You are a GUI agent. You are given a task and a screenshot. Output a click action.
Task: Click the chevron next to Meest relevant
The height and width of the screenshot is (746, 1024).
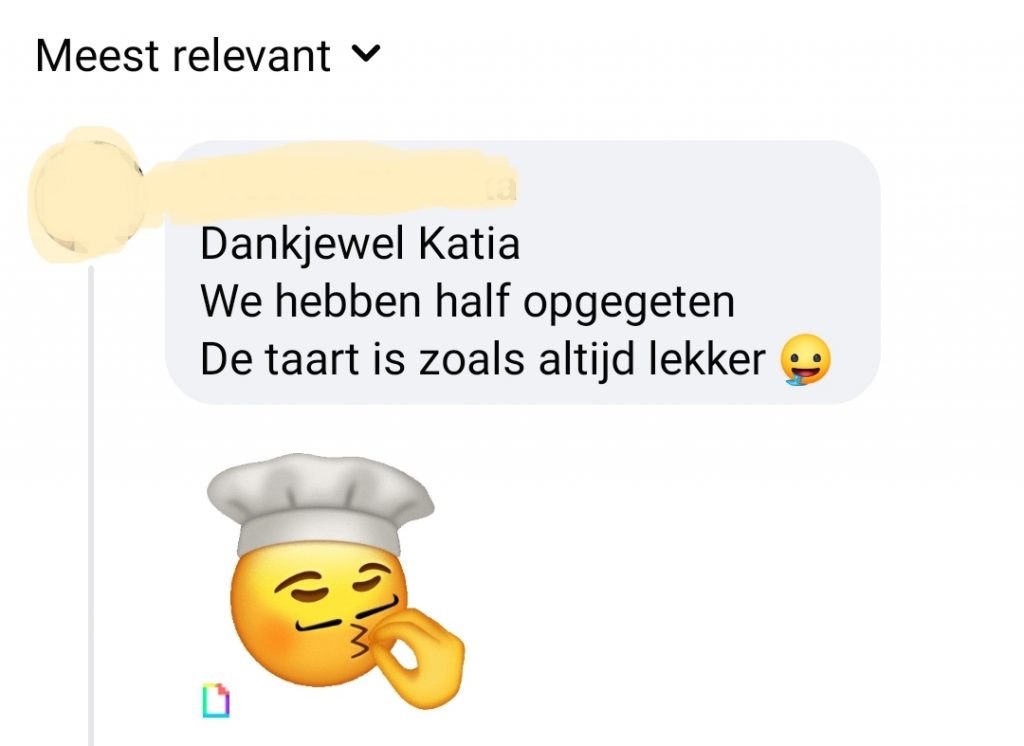(366, 54)
